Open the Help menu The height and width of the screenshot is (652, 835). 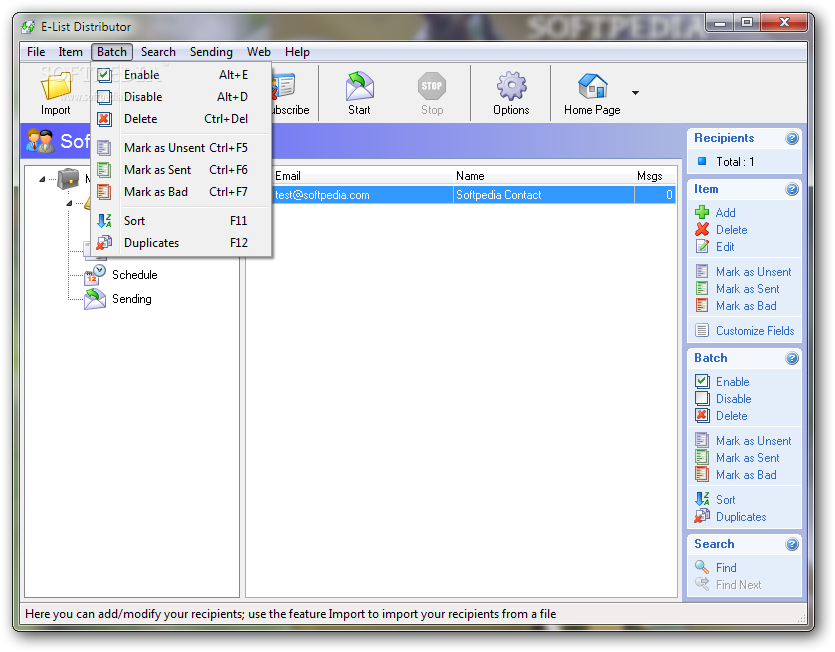coord(297,52)
